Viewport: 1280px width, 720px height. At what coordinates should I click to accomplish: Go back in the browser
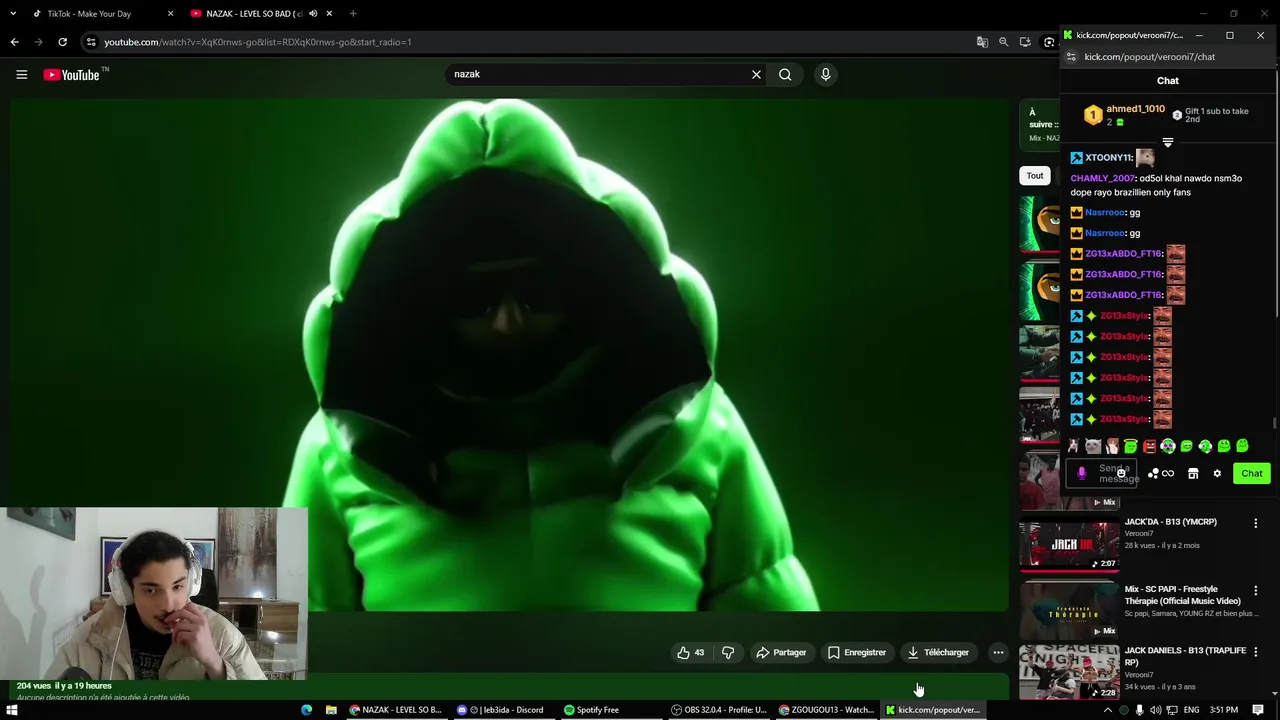pos(14,42)
